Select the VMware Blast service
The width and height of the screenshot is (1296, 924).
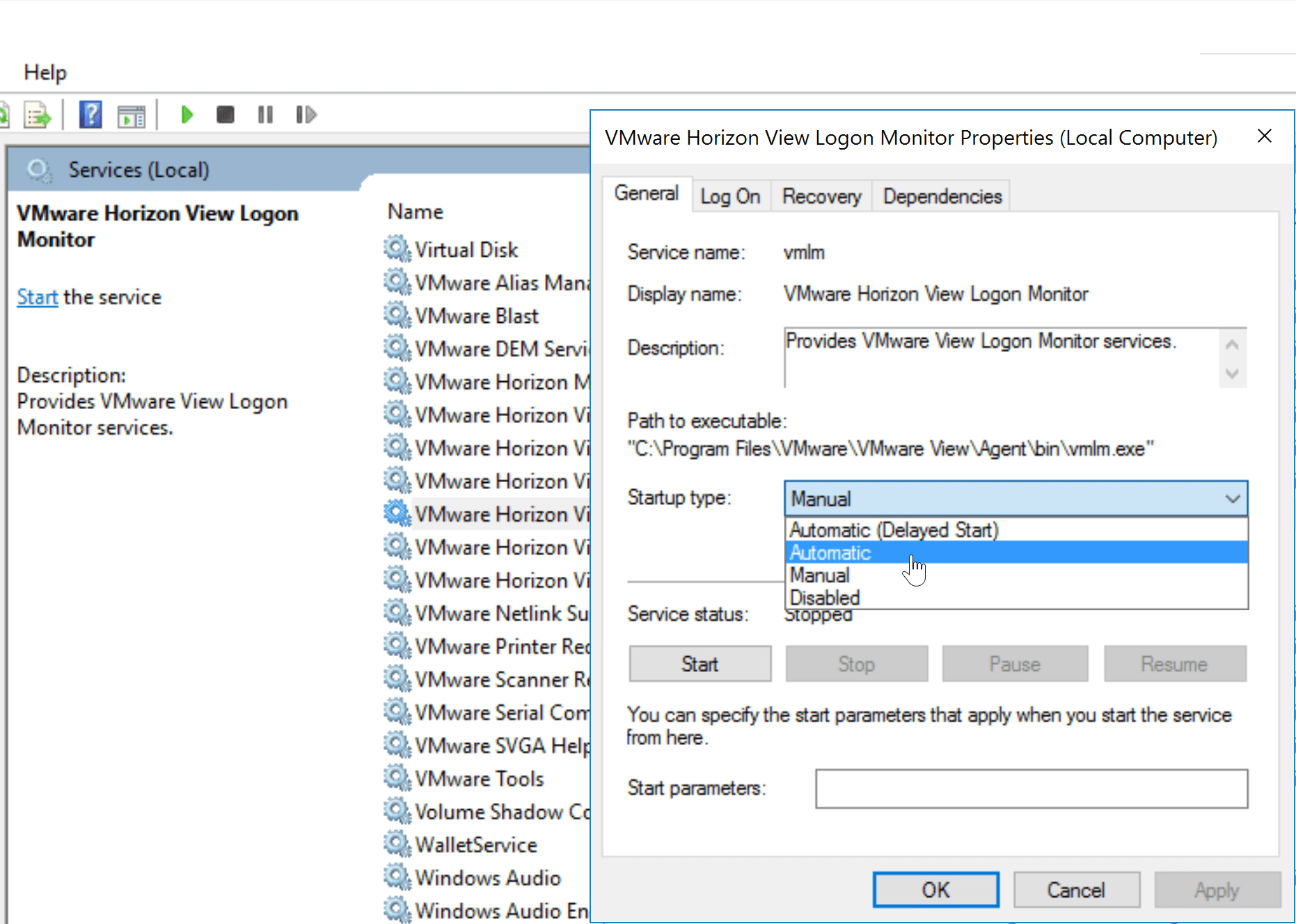pyautogui.click(x=486, y=315)
